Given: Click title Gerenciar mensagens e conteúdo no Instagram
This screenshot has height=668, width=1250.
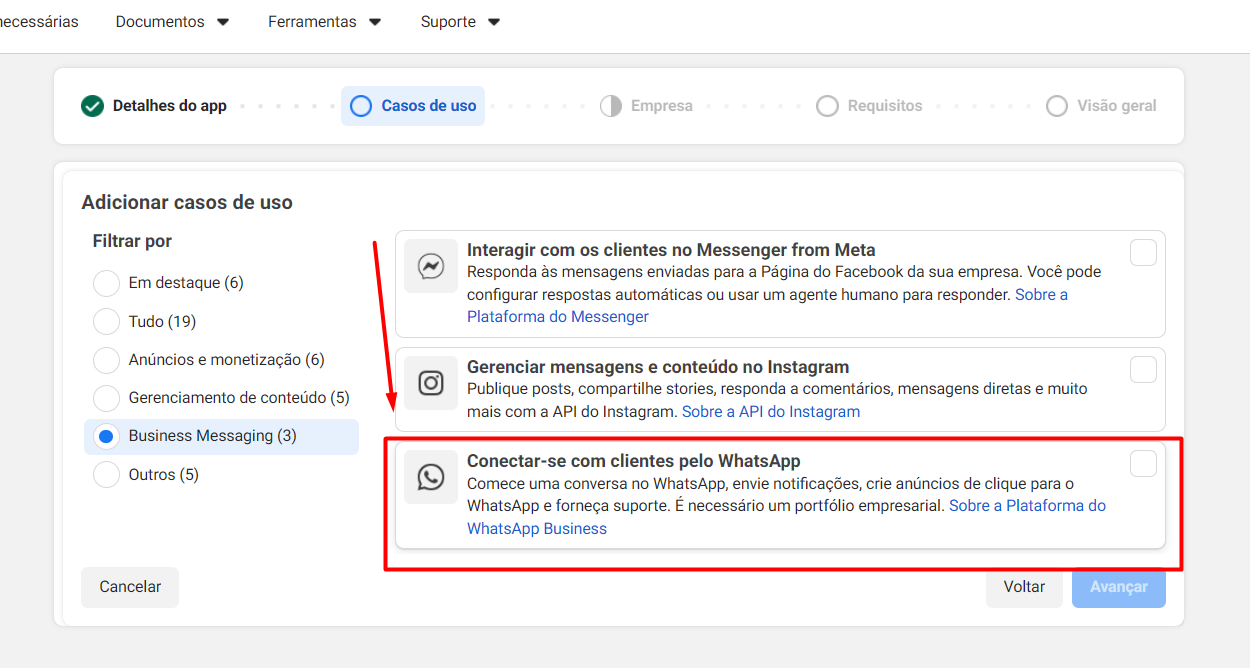Looking at the screenshot, I should tap(658, 367).
